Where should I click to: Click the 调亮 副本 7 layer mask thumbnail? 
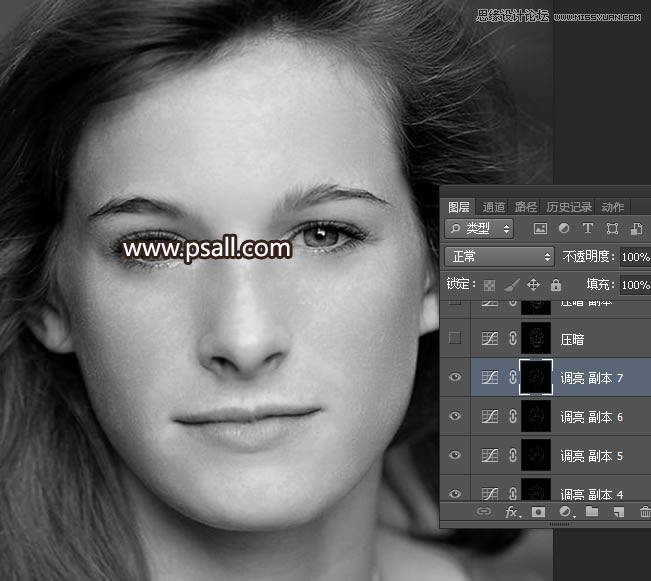coord(537,378)
